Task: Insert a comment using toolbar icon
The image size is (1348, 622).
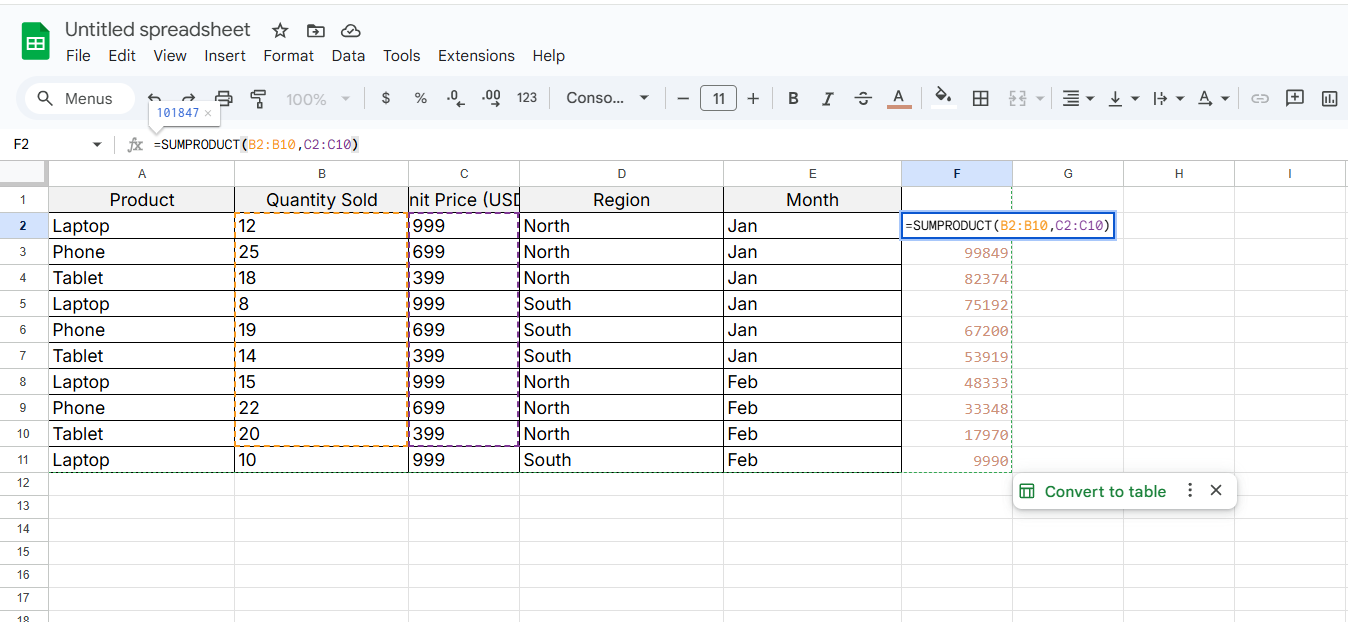Action: tap(1295, 98)
